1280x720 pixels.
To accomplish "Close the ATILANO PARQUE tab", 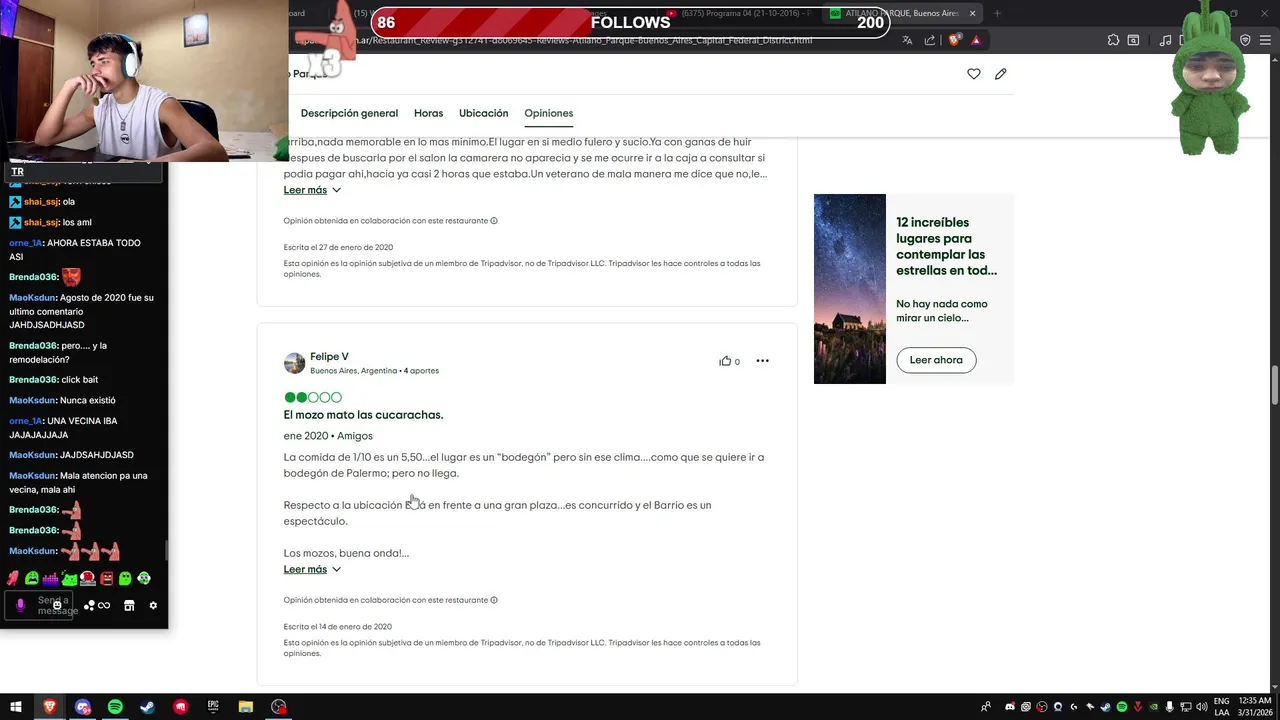I will click(x=972, y=13).
